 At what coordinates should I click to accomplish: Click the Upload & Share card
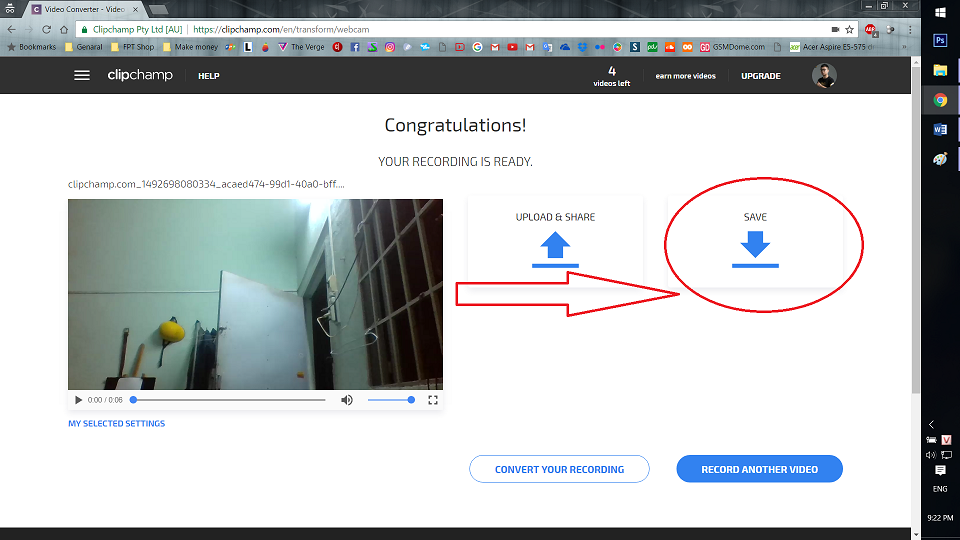click(x=555, y=241)
